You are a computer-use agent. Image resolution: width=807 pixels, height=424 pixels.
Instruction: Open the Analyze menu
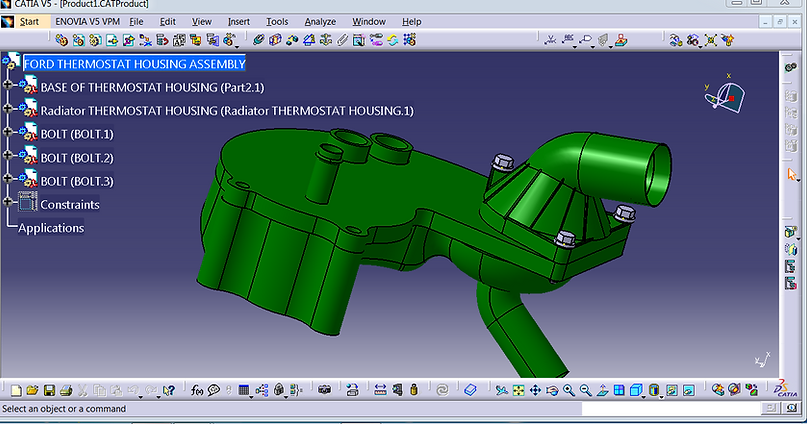pos(320,22)
